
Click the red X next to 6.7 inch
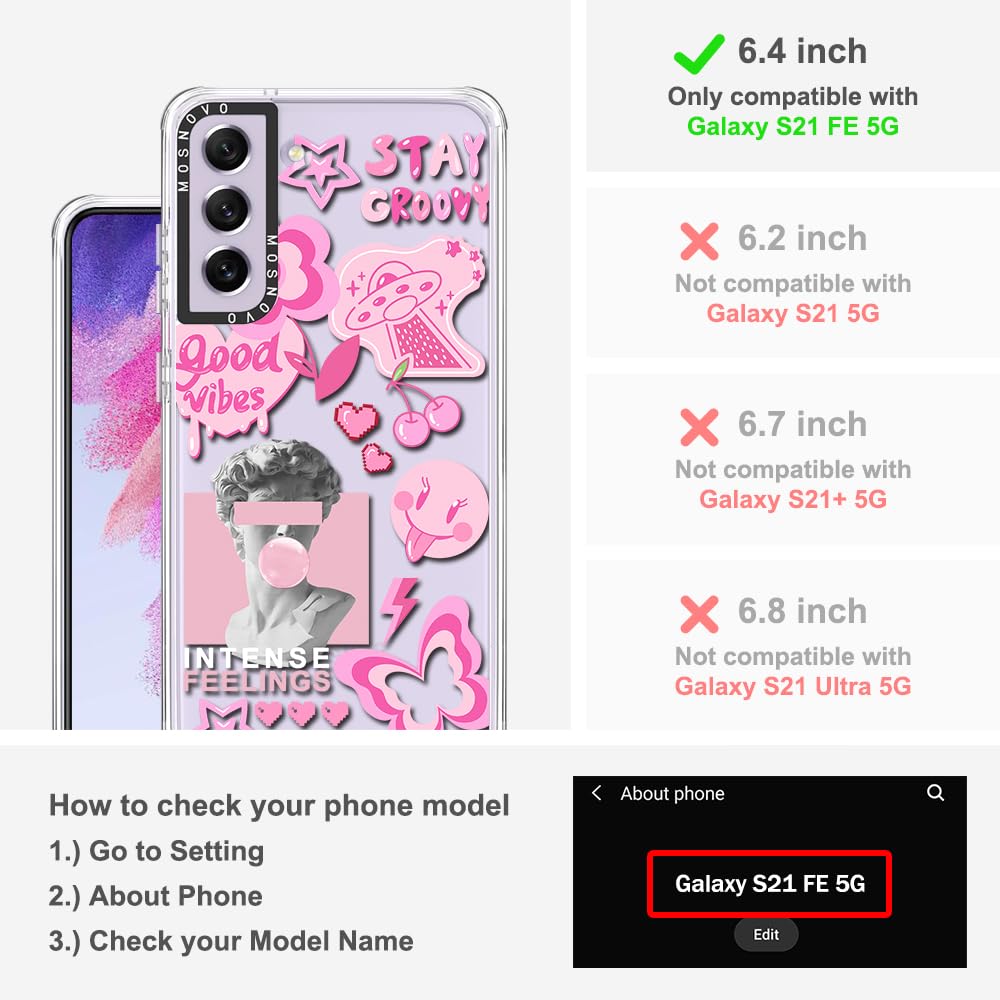point(700,427)
